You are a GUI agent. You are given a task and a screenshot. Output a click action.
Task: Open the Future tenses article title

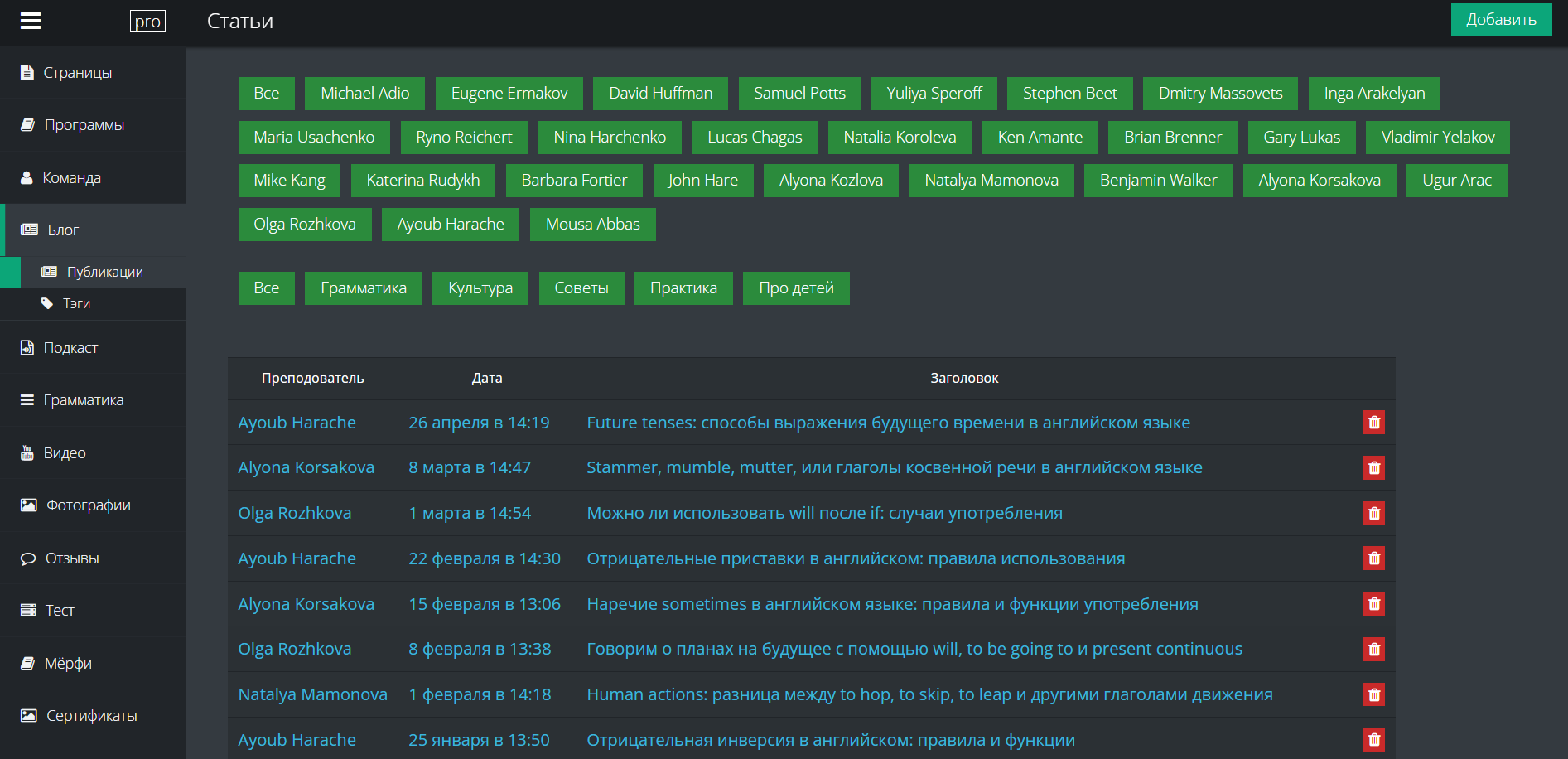pyautogui.click(x=888, y=423)
